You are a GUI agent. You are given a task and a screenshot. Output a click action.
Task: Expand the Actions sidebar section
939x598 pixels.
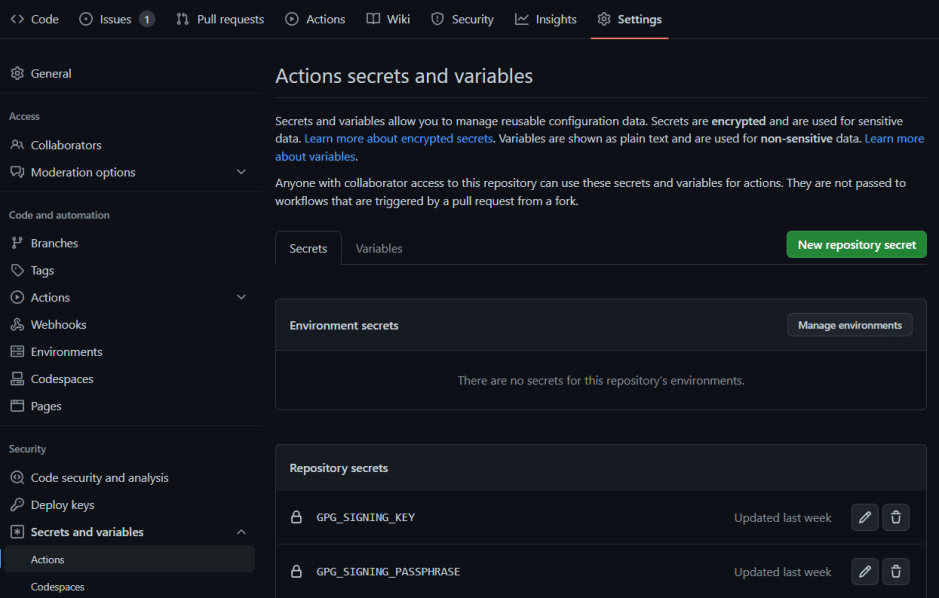[240, 297]
